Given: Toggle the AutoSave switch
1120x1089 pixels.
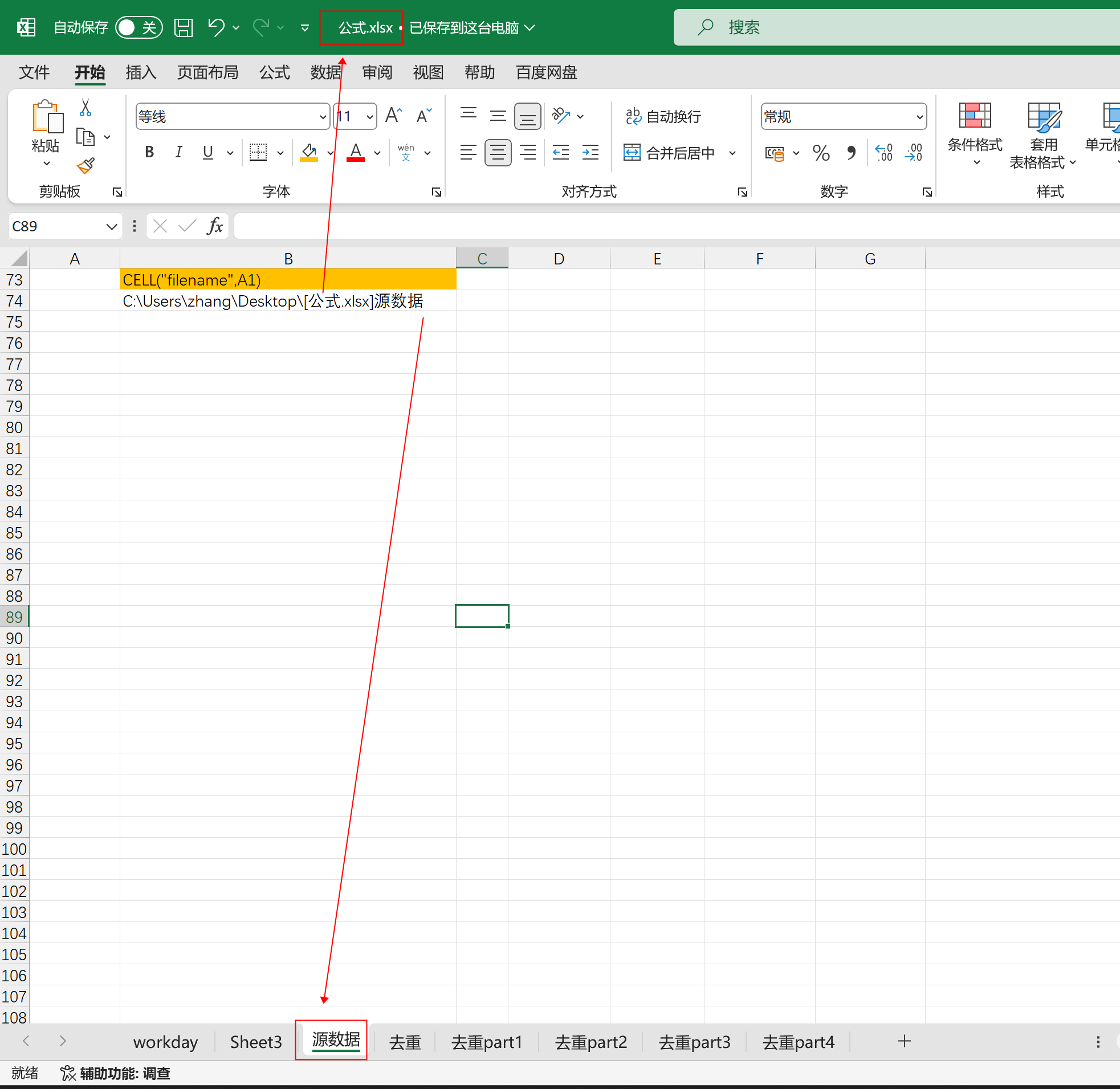Looking at the screenshot, I should tap(139, 27).
